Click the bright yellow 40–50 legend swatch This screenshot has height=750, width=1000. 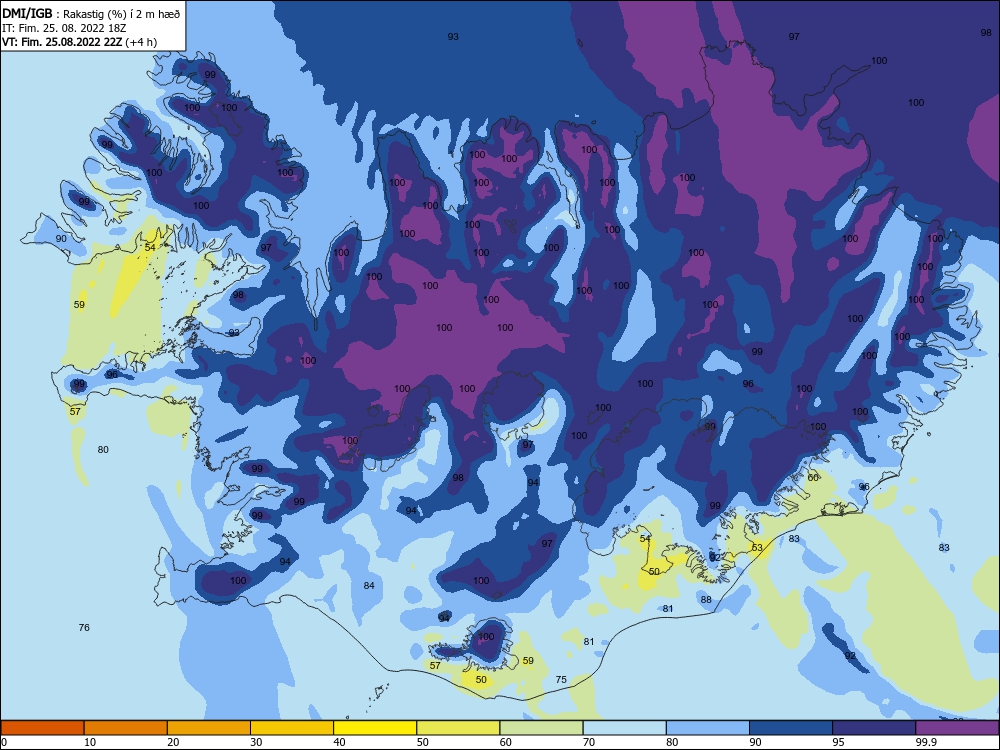[x=375, y=728]
